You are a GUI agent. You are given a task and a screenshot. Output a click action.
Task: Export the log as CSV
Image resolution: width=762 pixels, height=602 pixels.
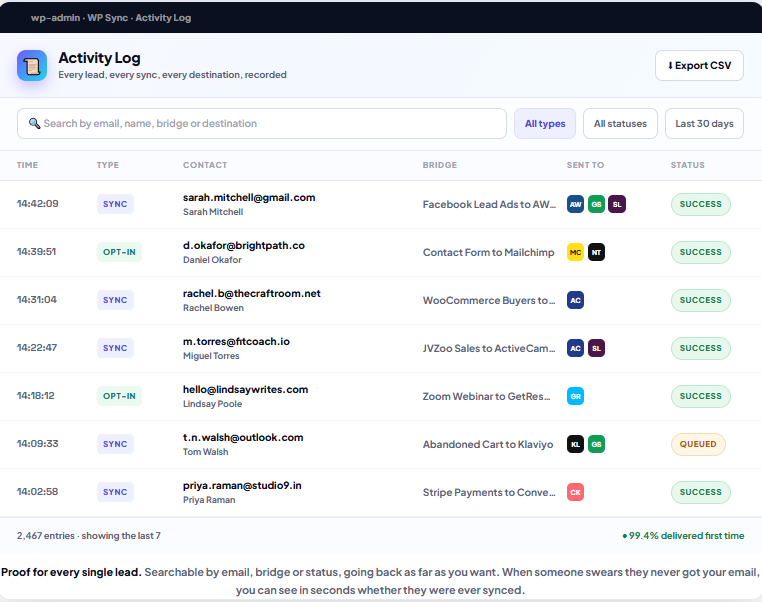click(x=699, y=66)
